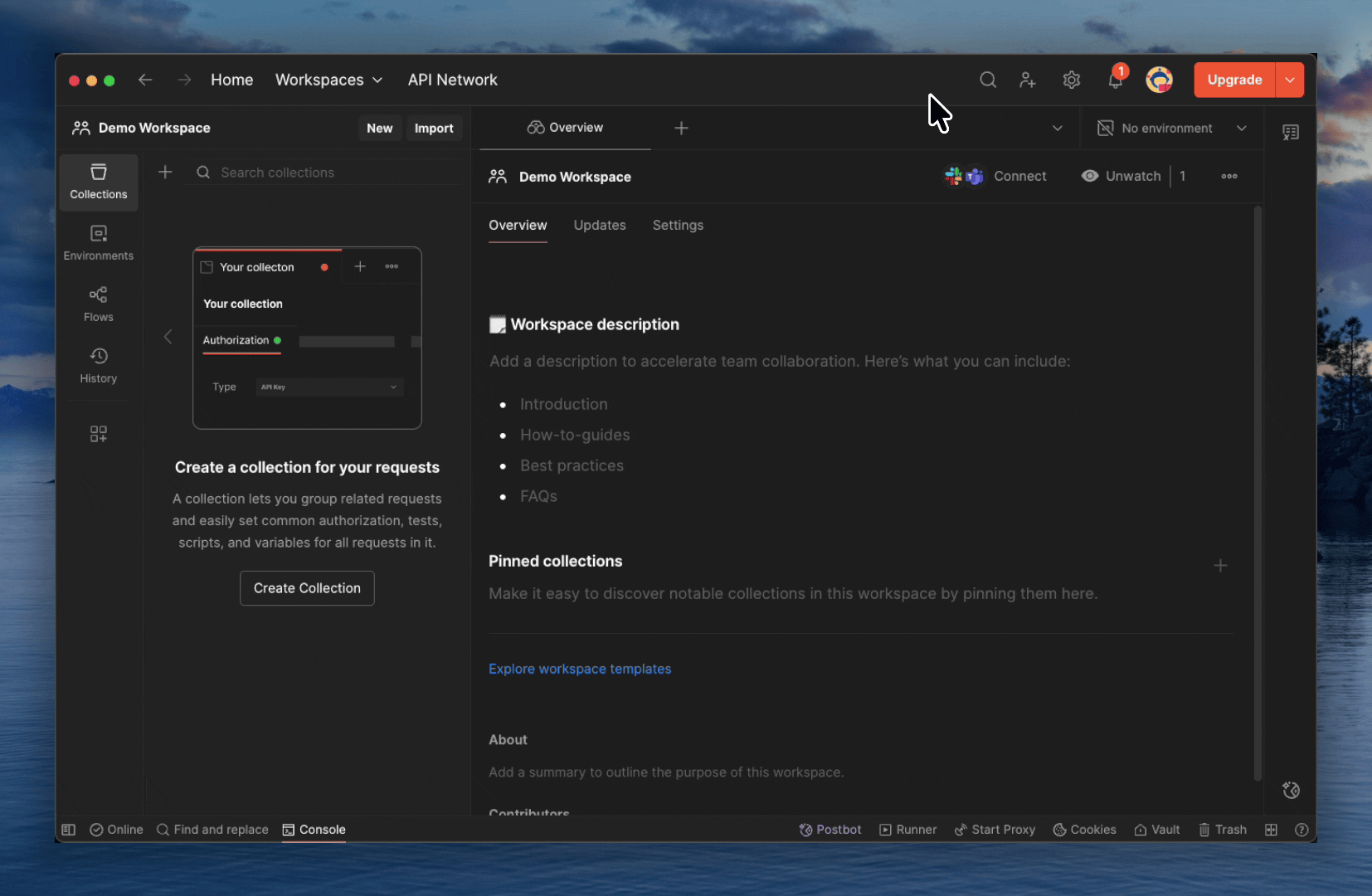The width and height of the screenshot is (1372, 896).
Task: Open the Runner from status bar
Action: (x=907, y=830)
